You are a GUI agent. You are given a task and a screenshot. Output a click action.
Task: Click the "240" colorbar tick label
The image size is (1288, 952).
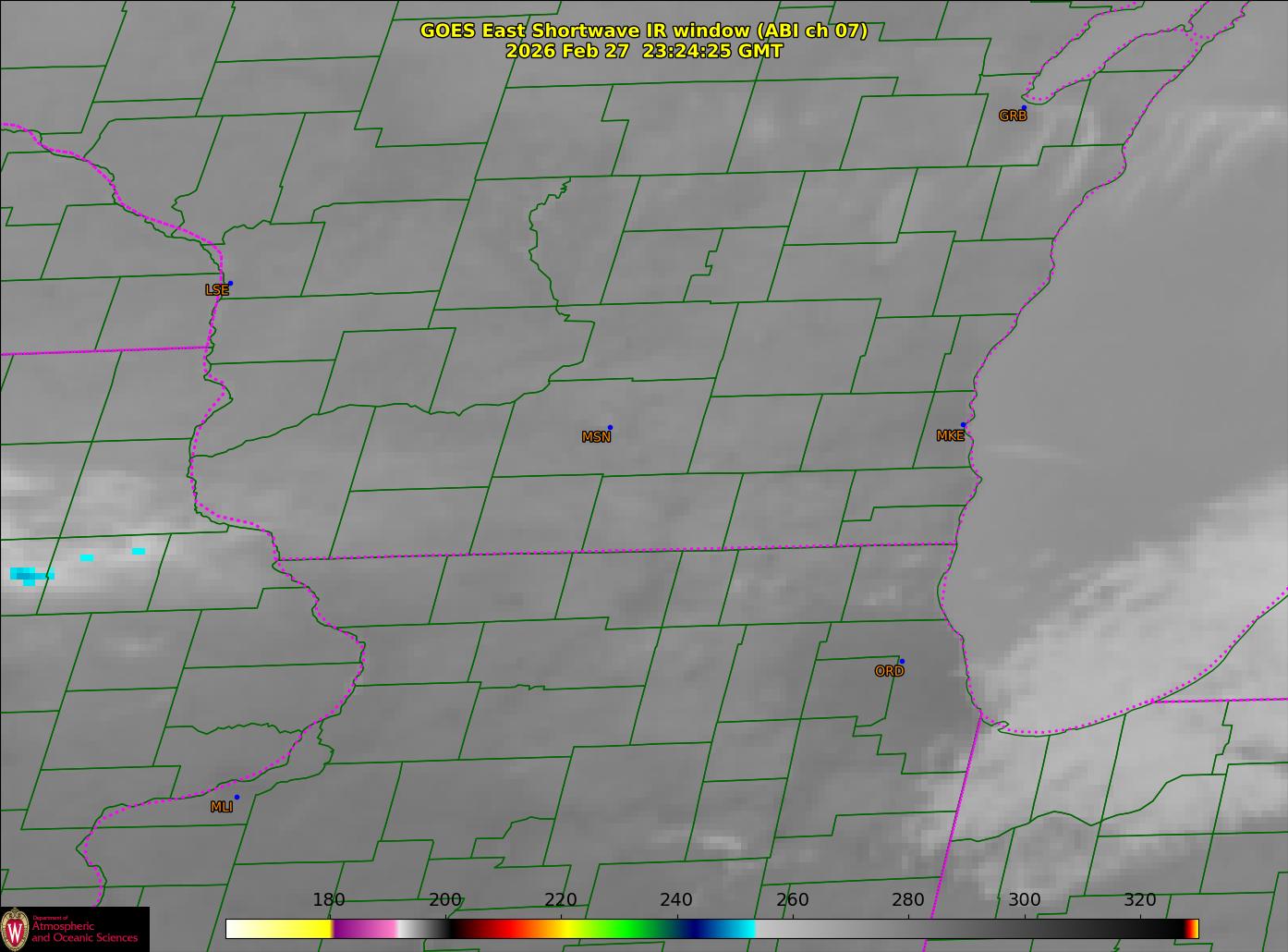pyautogui.click(x=676, y=900)
